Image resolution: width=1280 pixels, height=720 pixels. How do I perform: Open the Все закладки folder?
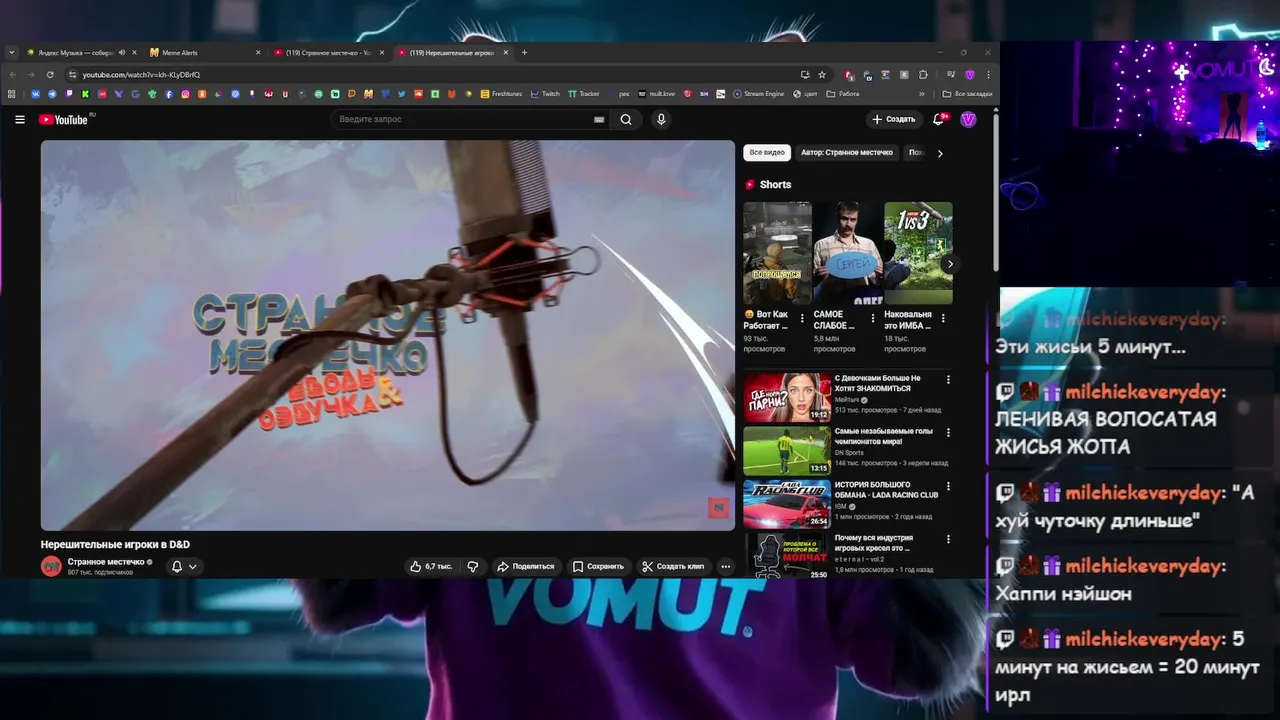click(x=967, y=94)
